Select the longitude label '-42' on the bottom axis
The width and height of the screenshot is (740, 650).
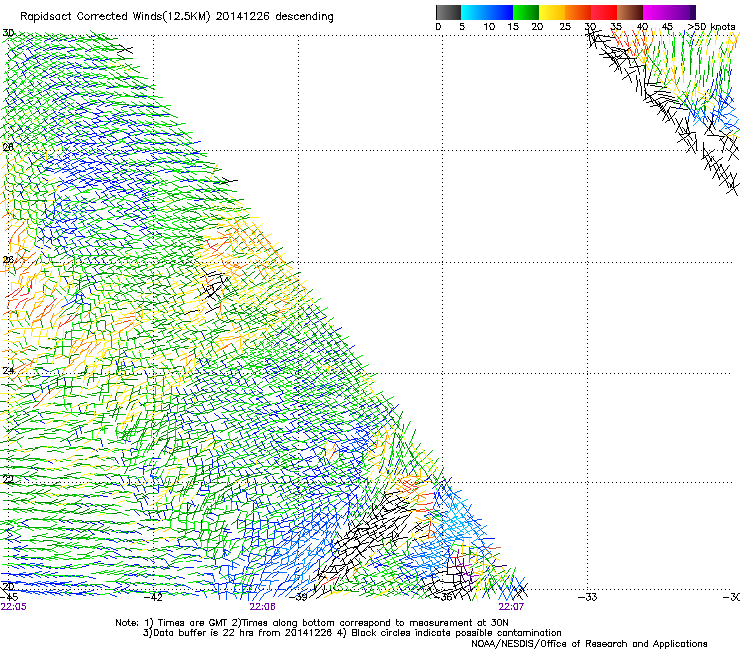(x=153, y=597)
